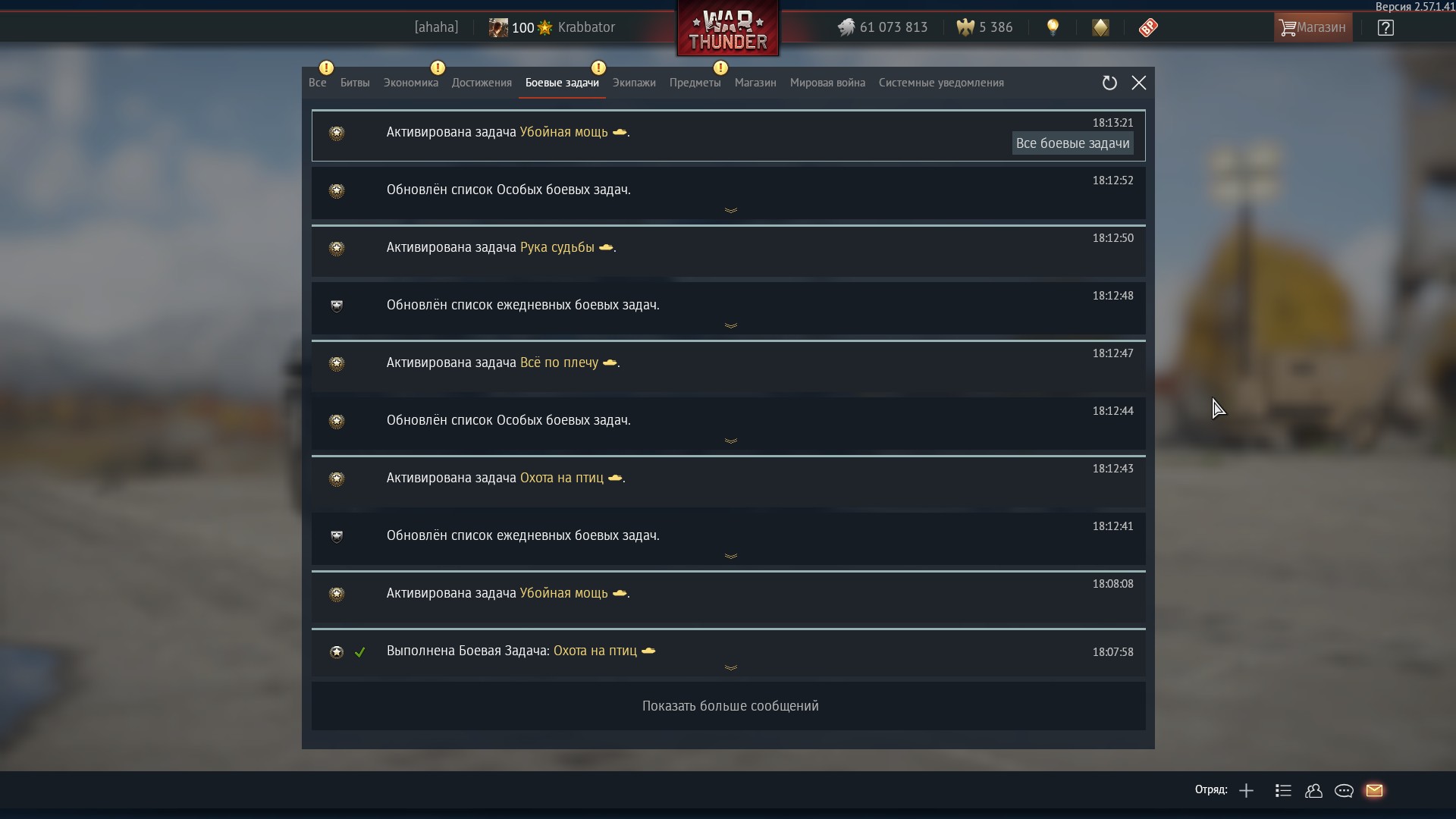Add a squad member with the plus icon
This screenshot has height=819, width=1456.
click(x=1246, y=790)
